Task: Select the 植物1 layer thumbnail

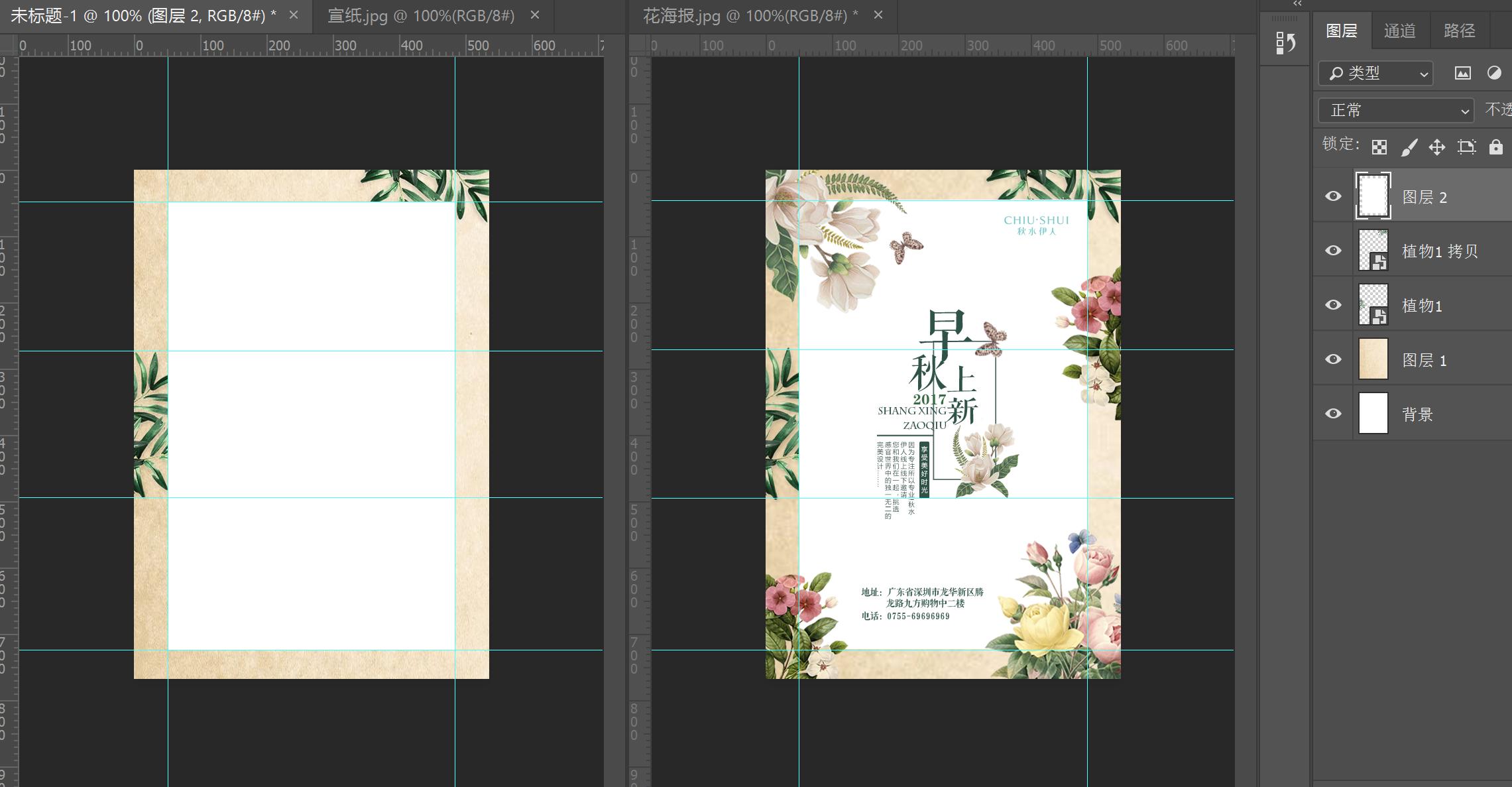Action: click(x=1373, y=305)
